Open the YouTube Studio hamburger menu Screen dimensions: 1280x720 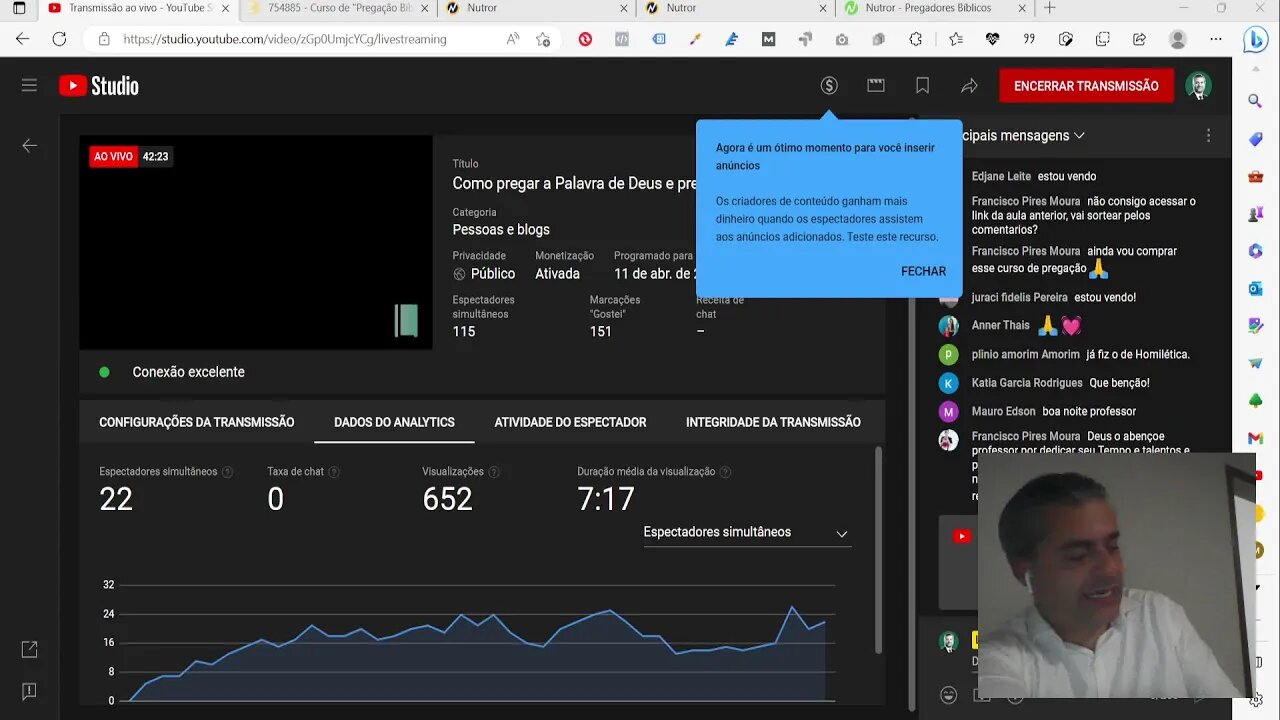[29, 85]
